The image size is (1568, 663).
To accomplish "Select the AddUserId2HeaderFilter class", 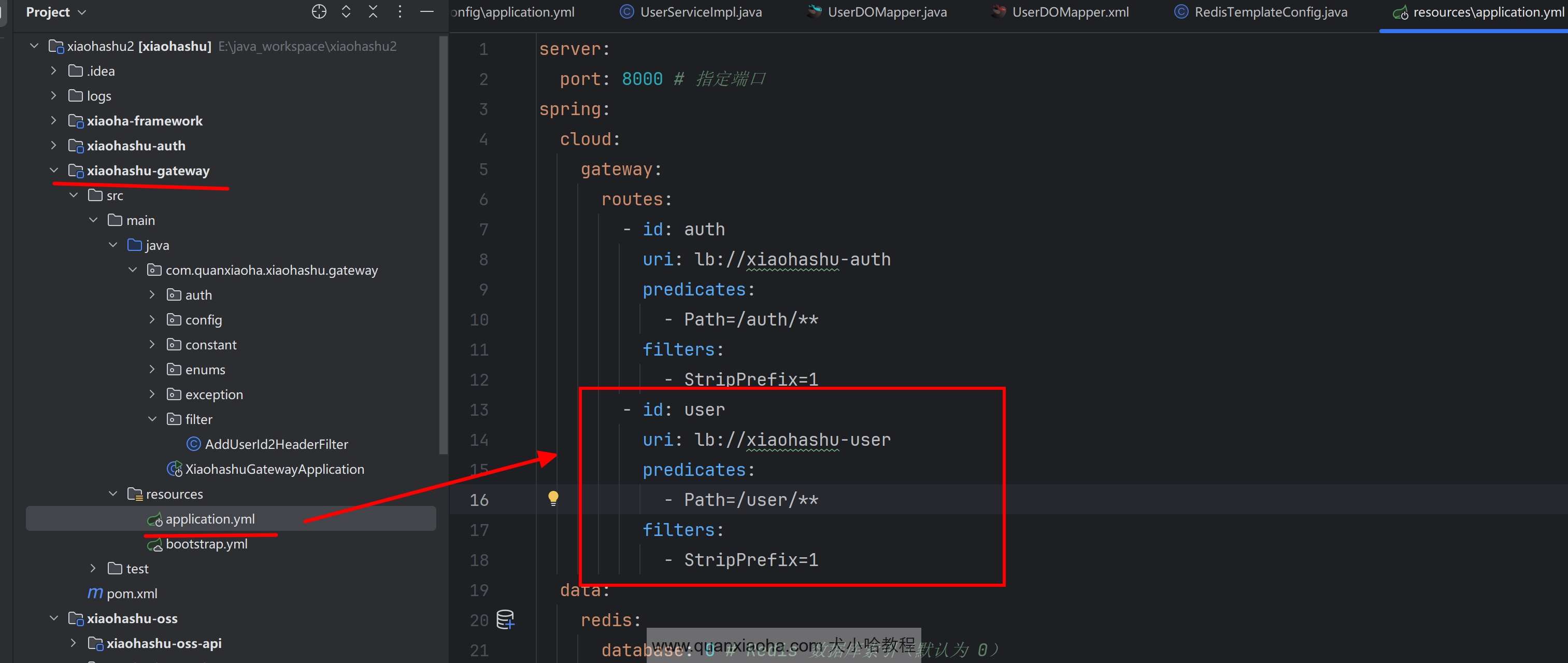I will [276, 444].
